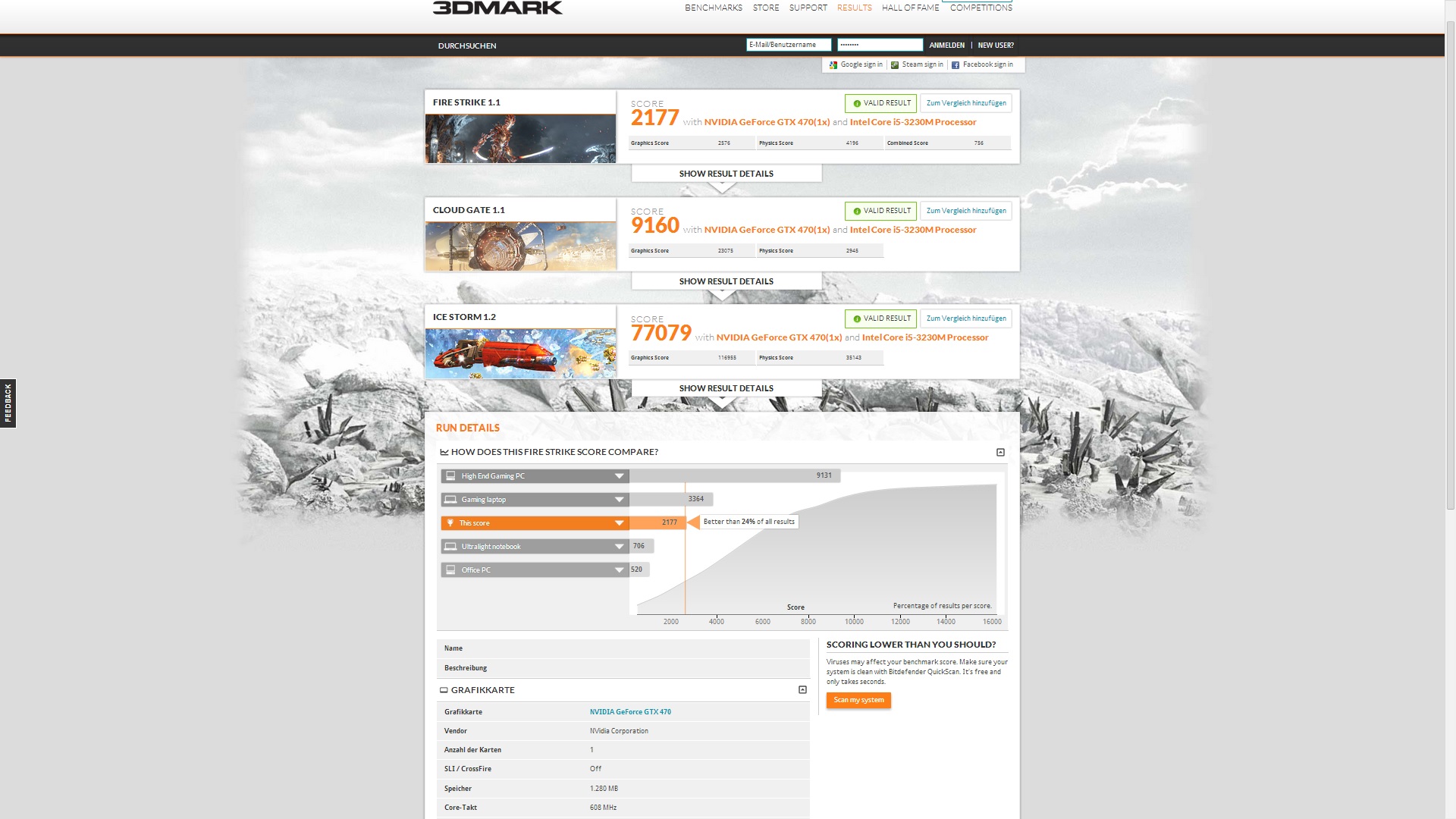
Task: Click the Fire Strike thumbnail image
Action: pyautogui.click(x=520, y=139)
